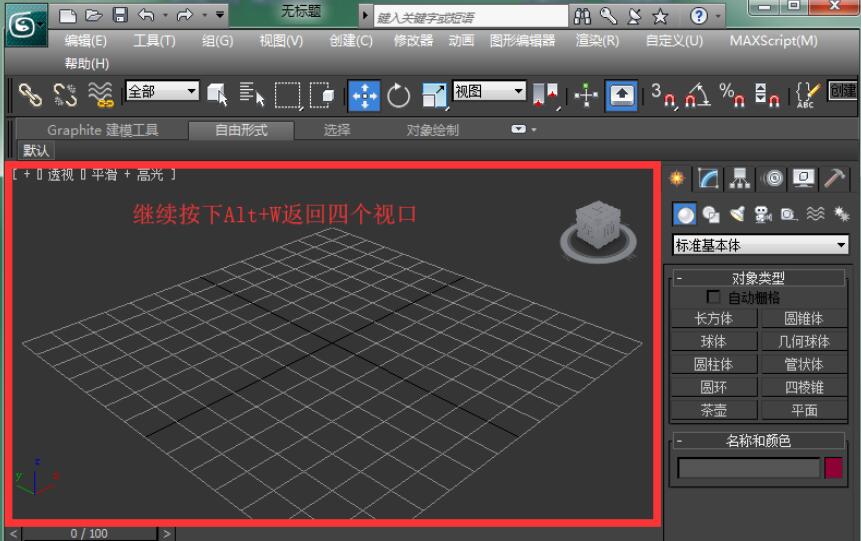
Task: Open Utilities hammer panel tab
Action: [835, 179]
